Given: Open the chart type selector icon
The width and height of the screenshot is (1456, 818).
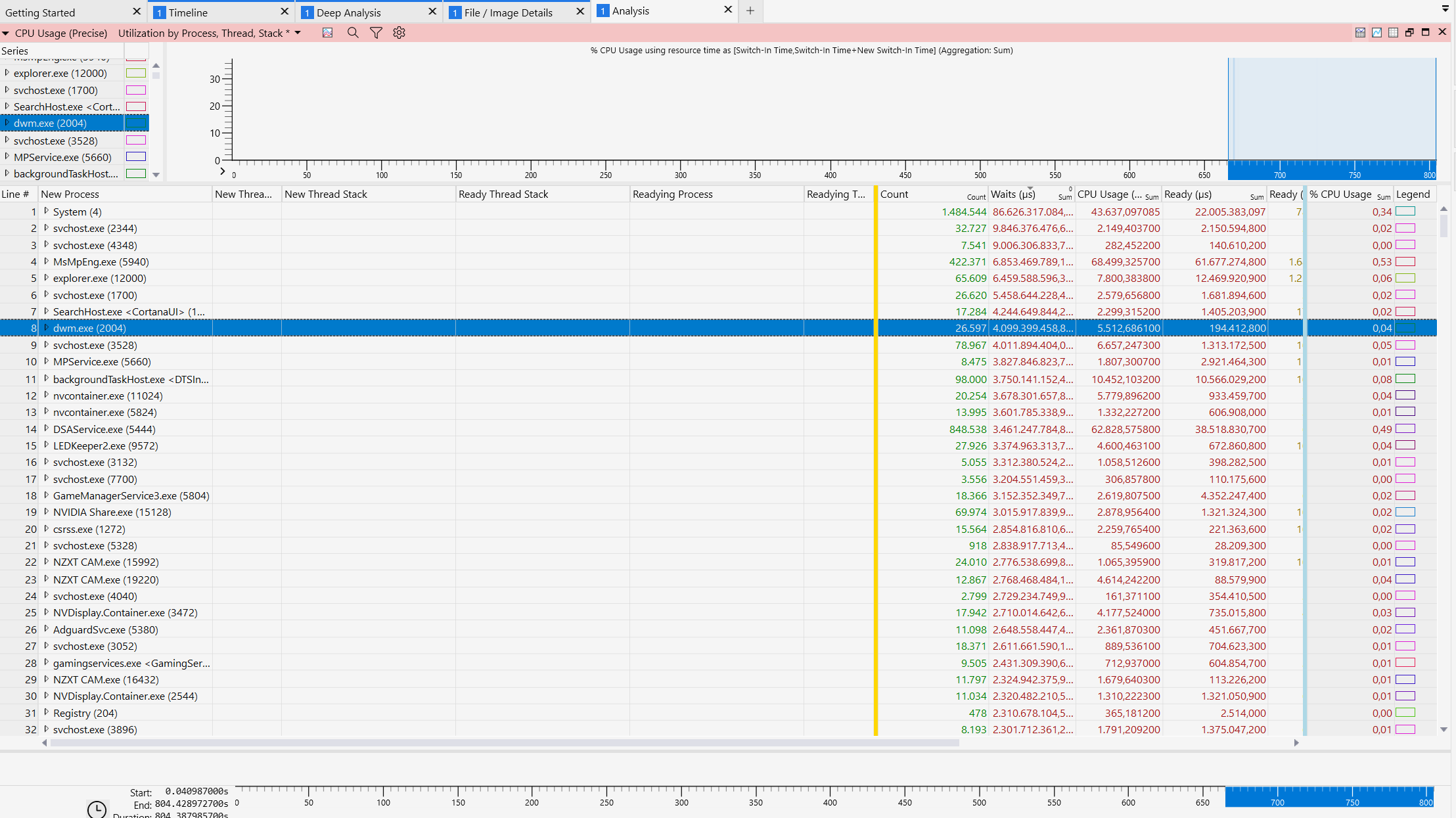Looking at the screenshot, I should 327,33.
